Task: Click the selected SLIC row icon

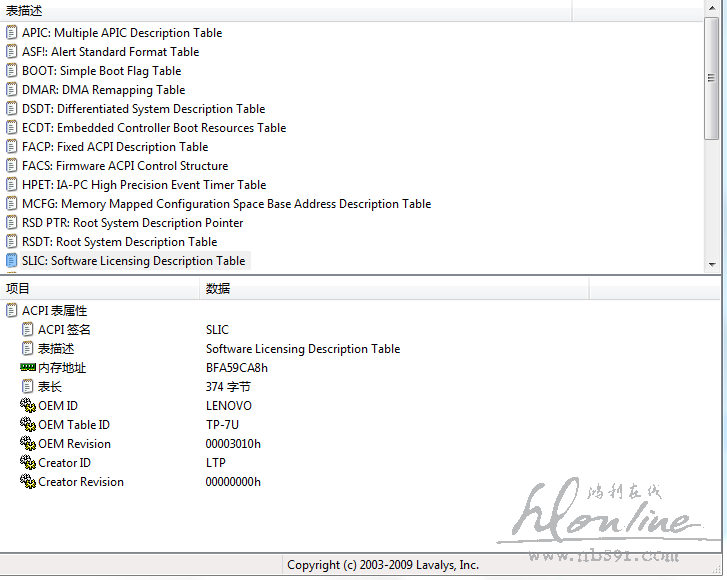Action: pyautogui.click(x=12, y=261)
